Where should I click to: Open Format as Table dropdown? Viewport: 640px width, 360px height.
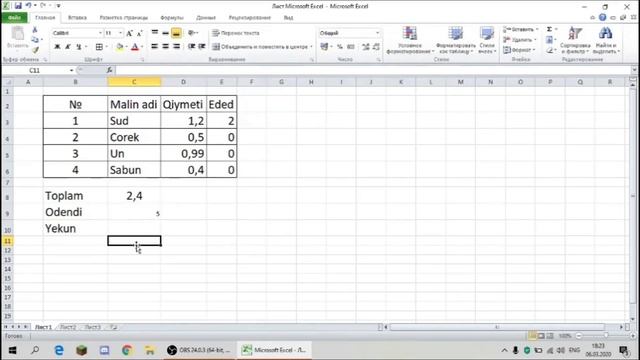[x=456, y=40]
